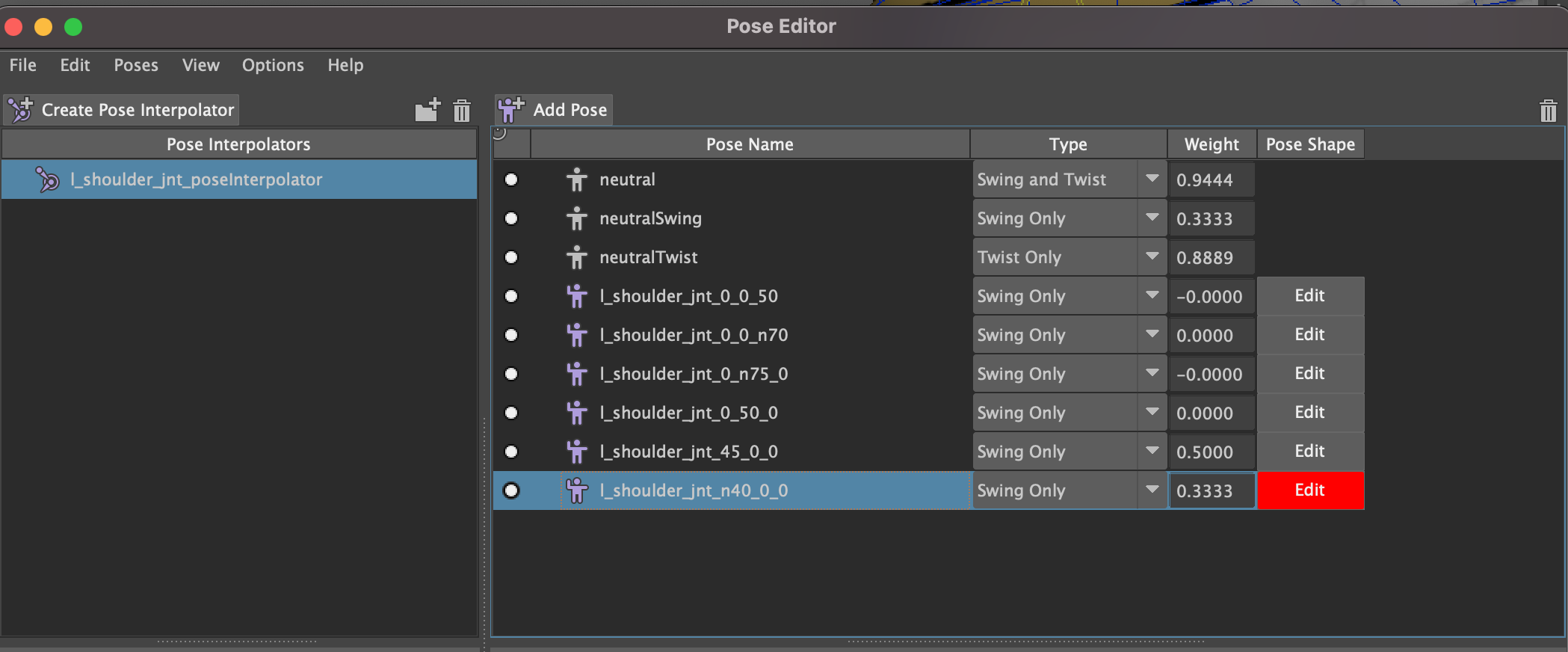Open Type dropdown for l_shoulder_jnt_n40_0_0

(x=1069, y=490)
